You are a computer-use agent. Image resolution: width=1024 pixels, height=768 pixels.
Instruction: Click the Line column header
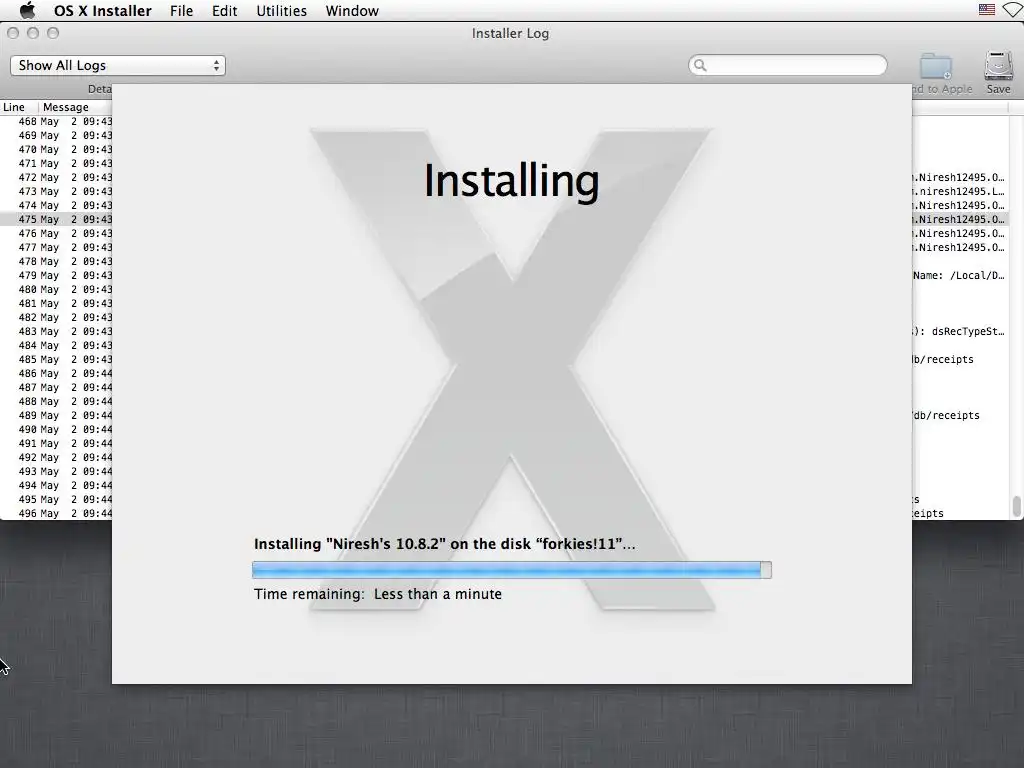tap(14, 107)
